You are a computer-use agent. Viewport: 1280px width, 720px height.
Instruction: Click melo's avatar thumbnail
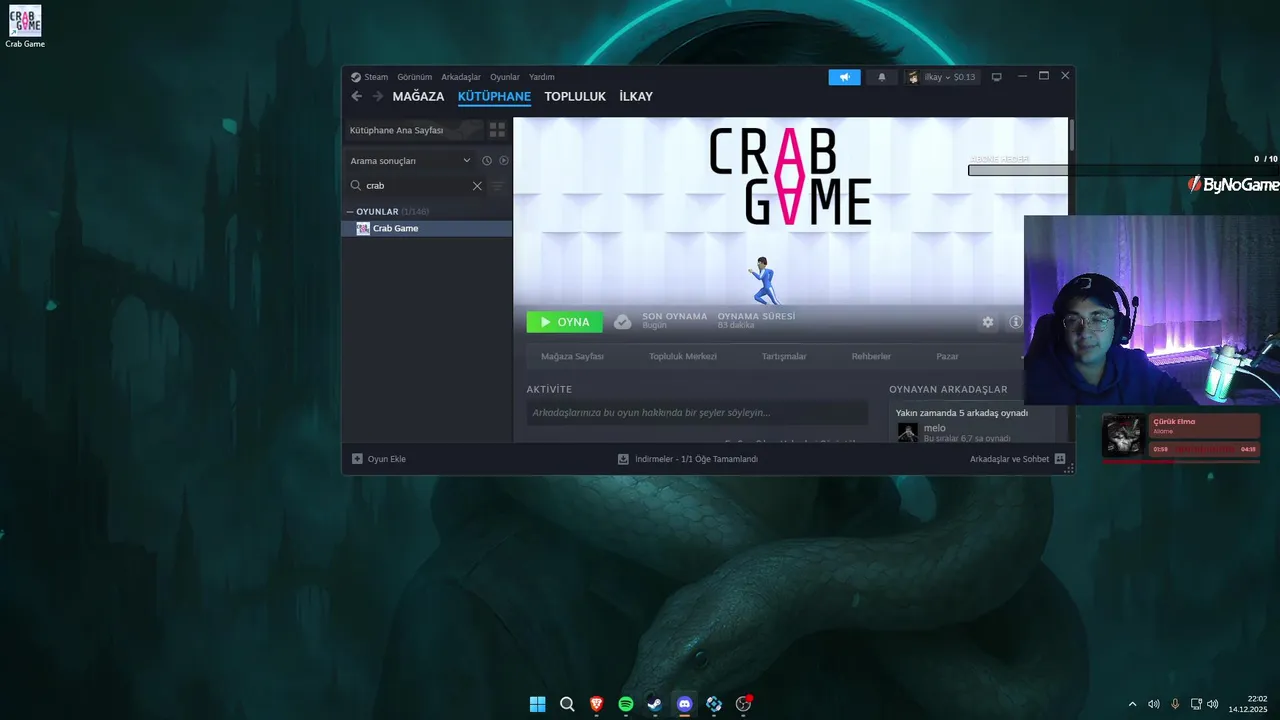coord(908,432)
